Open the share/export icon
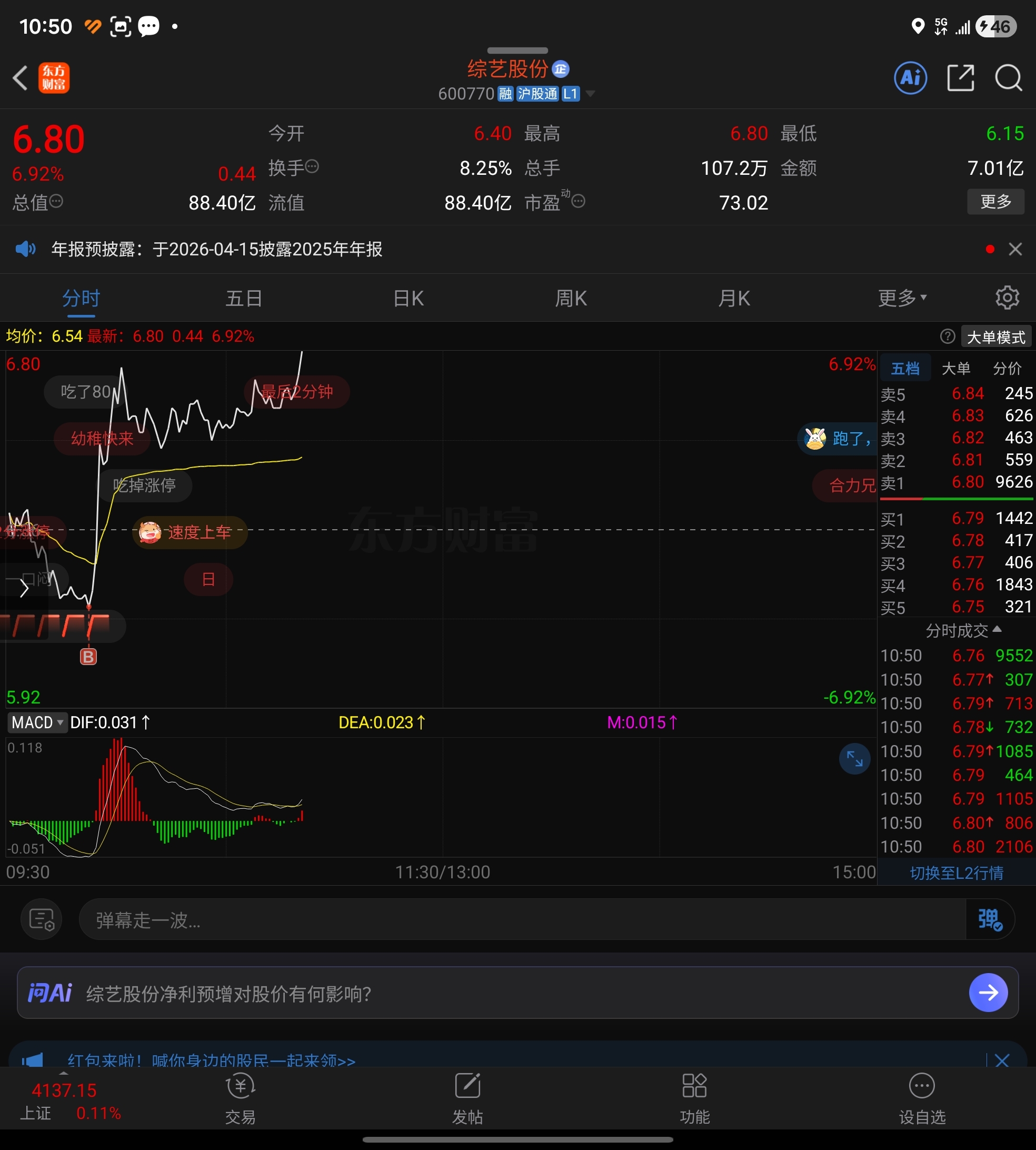Image resolution: width=1036 pixels, height=1150 pixels. pos(960,77)
